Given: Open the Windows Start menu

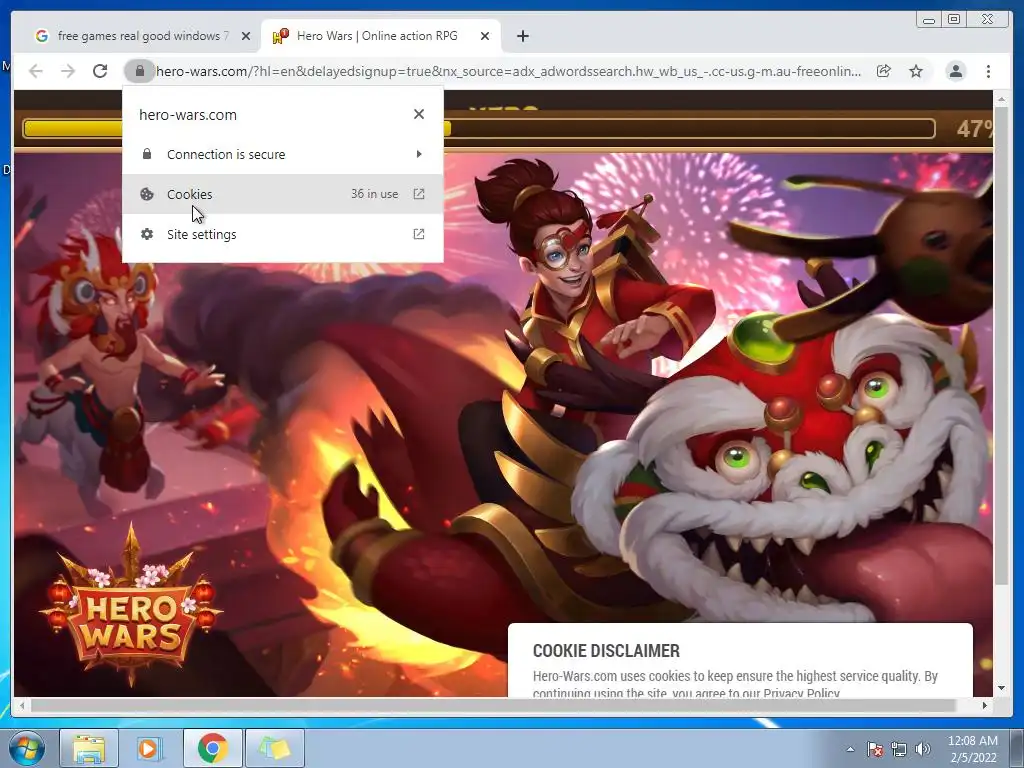Looking at the screenshot, I should (x=26, y=748).
